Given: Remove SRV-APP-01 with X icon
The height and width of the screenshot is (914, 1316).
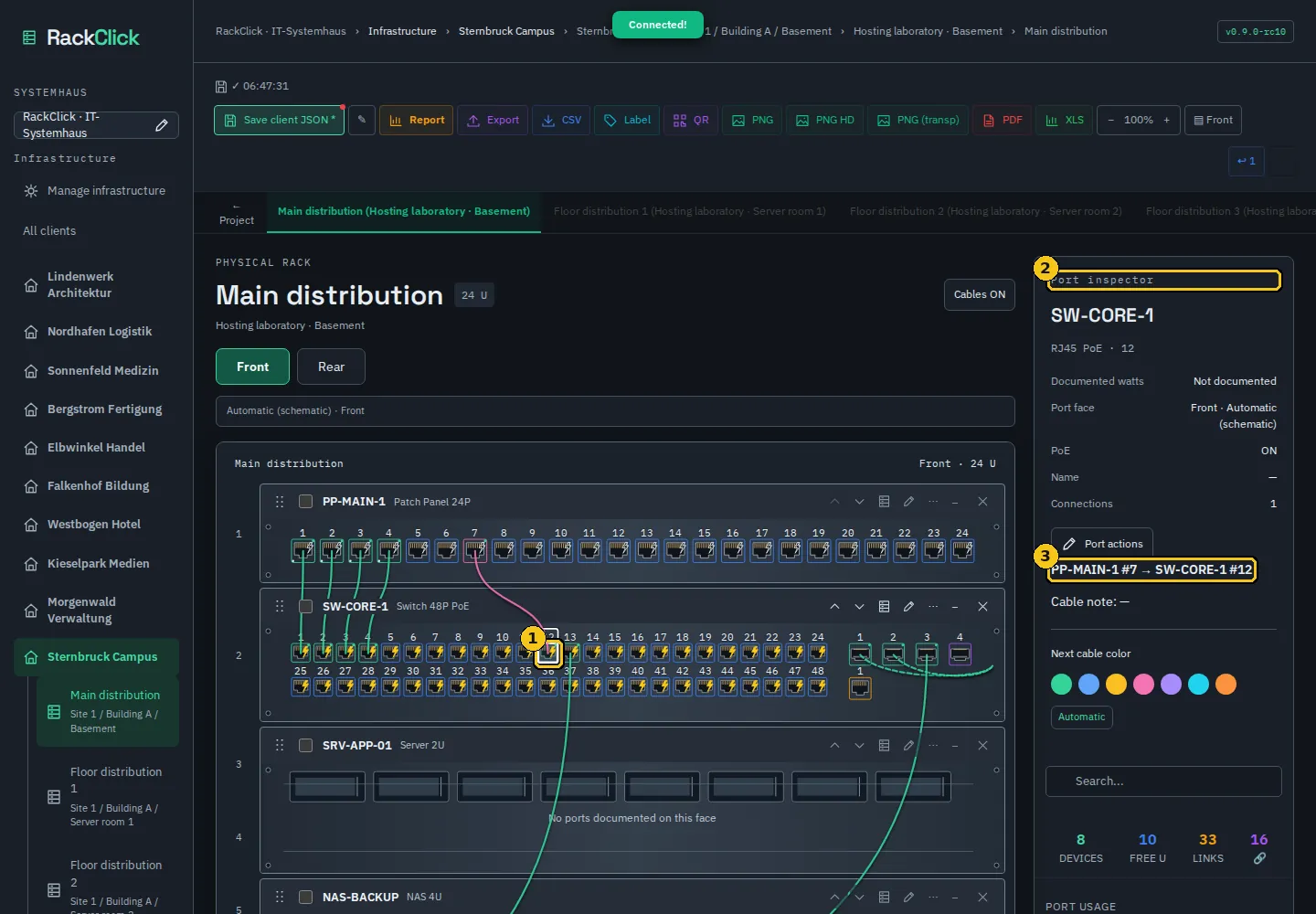Looking at the screenshot, I should coord(982,746).
